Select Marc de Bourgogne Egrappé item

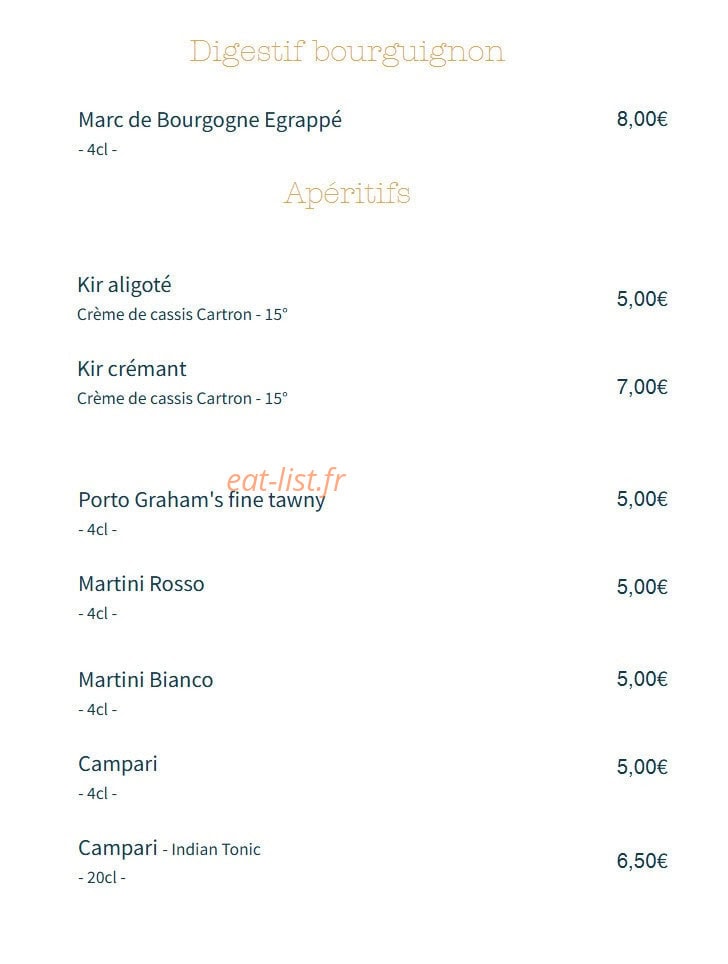point(210,120)
